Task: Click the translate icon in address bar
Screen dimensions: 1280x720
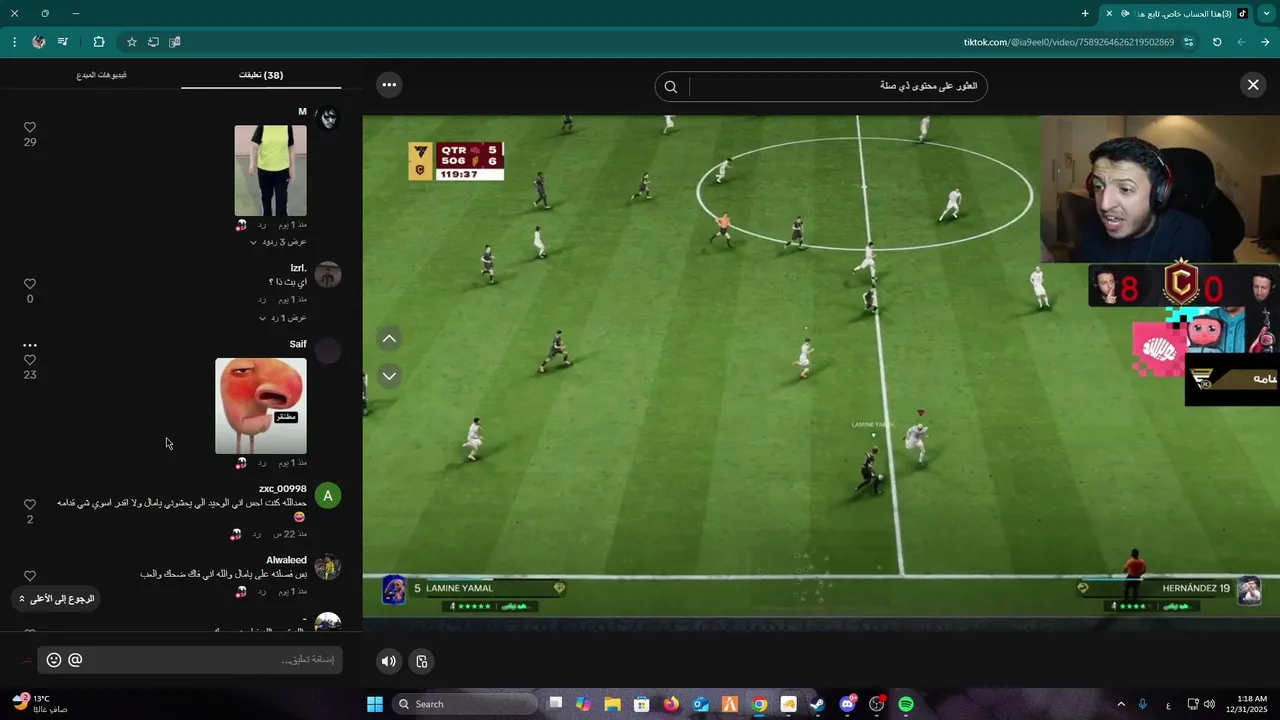Action: (x=175, y=42)
